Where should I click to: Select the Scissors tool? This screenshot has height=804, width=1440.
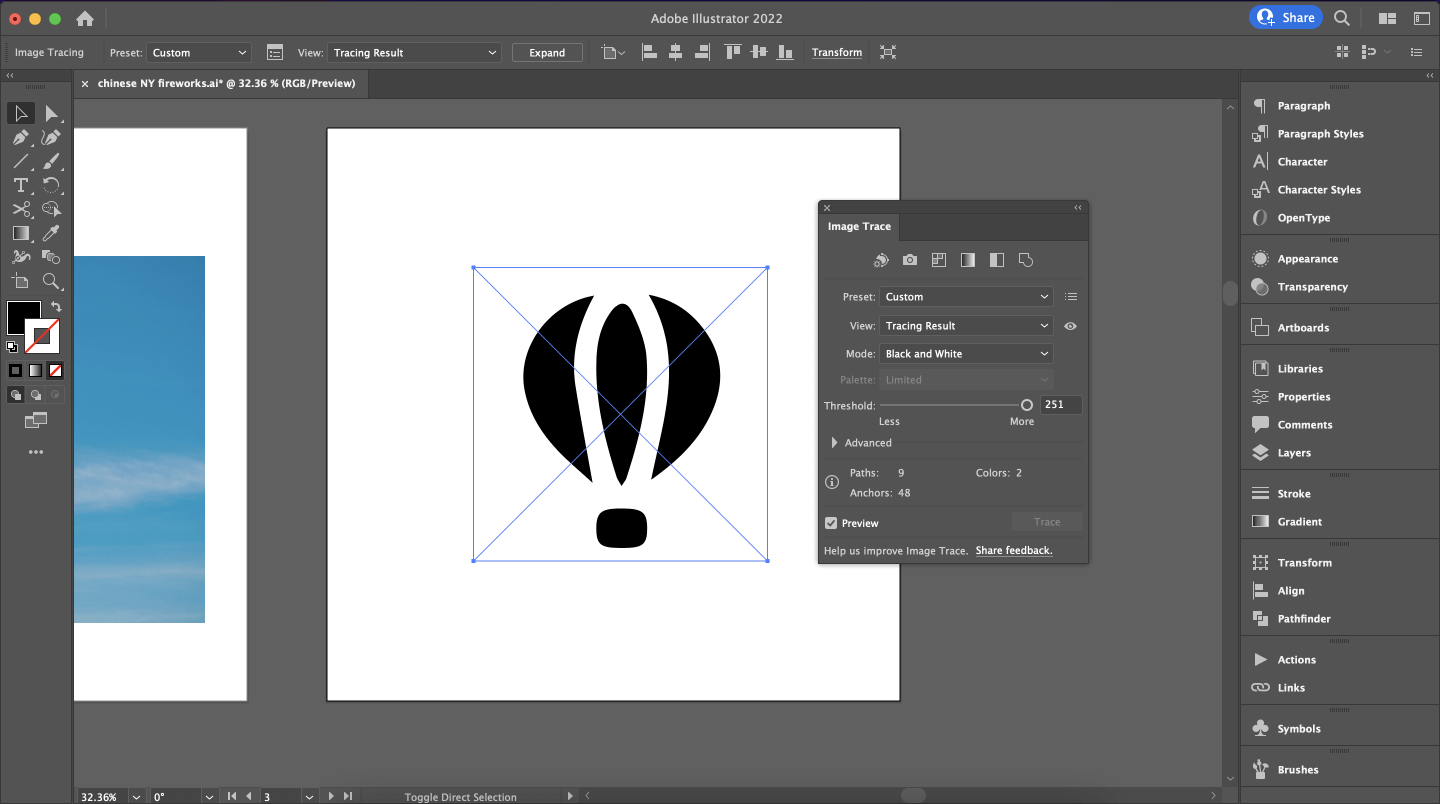tap(21, 209)
